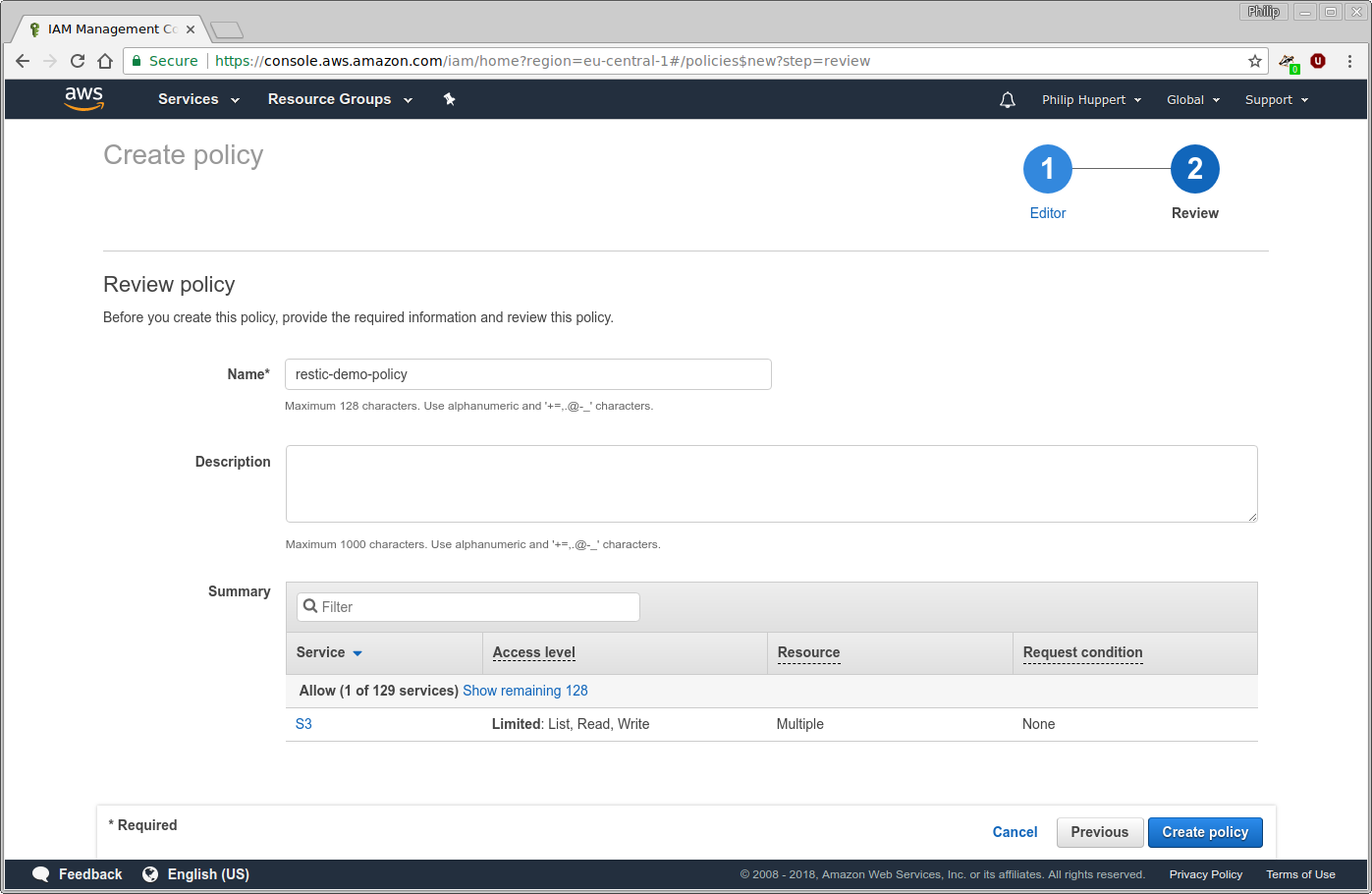Click the Previous button
The image size is (1372, 894).
pyautogui.click(x=1099, y=832)
